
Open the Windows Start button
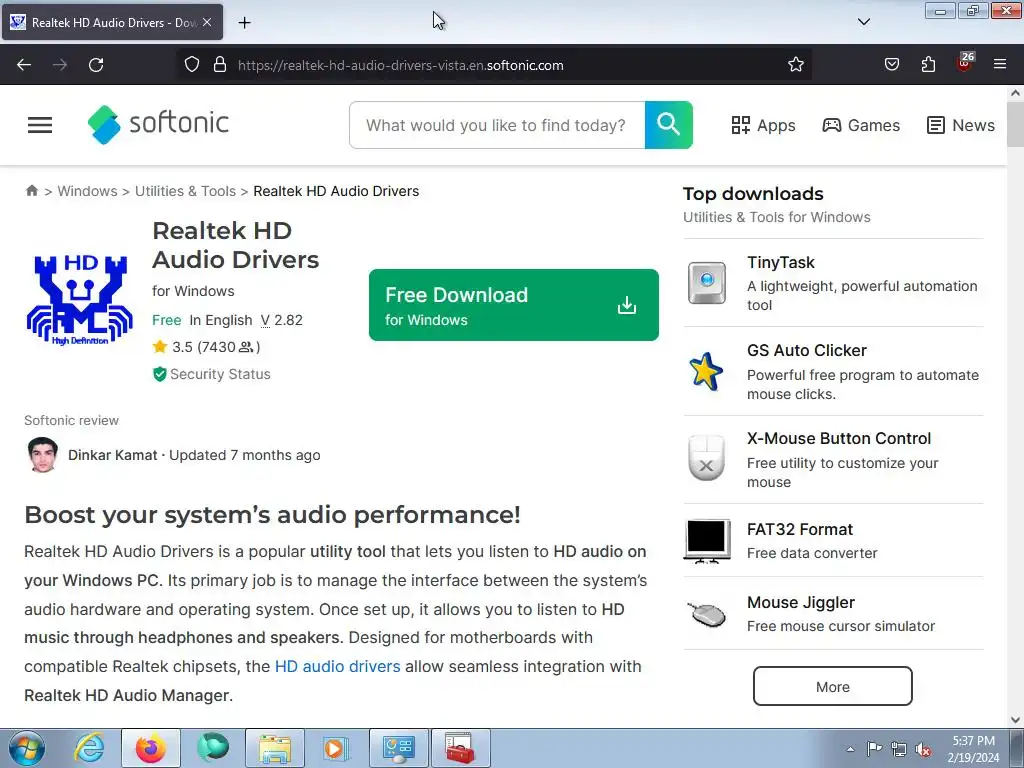click(x=27, y=748)
